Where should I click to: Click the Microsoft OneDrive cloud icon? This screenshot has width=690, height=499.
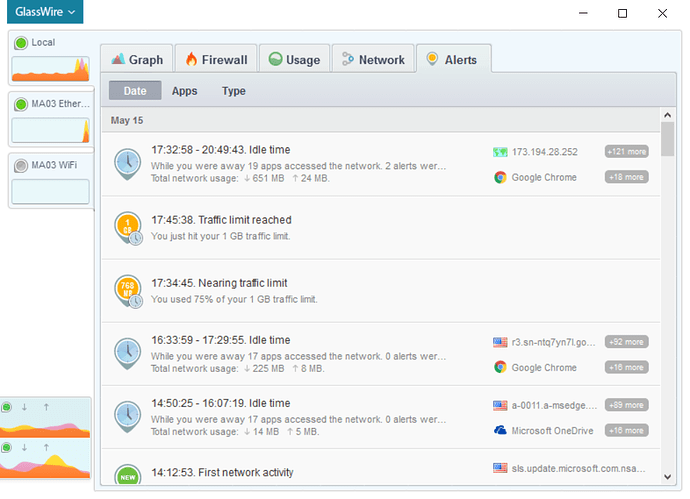[500, 430]
